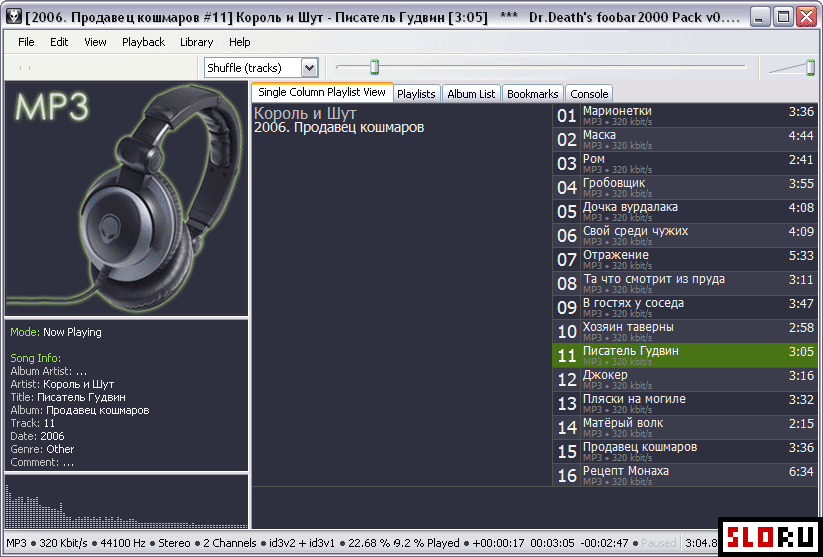This screenshot has width=823, height=557.
Task: Click the -00:02:47 remaining time in status bar
Action: click(604, 543)
